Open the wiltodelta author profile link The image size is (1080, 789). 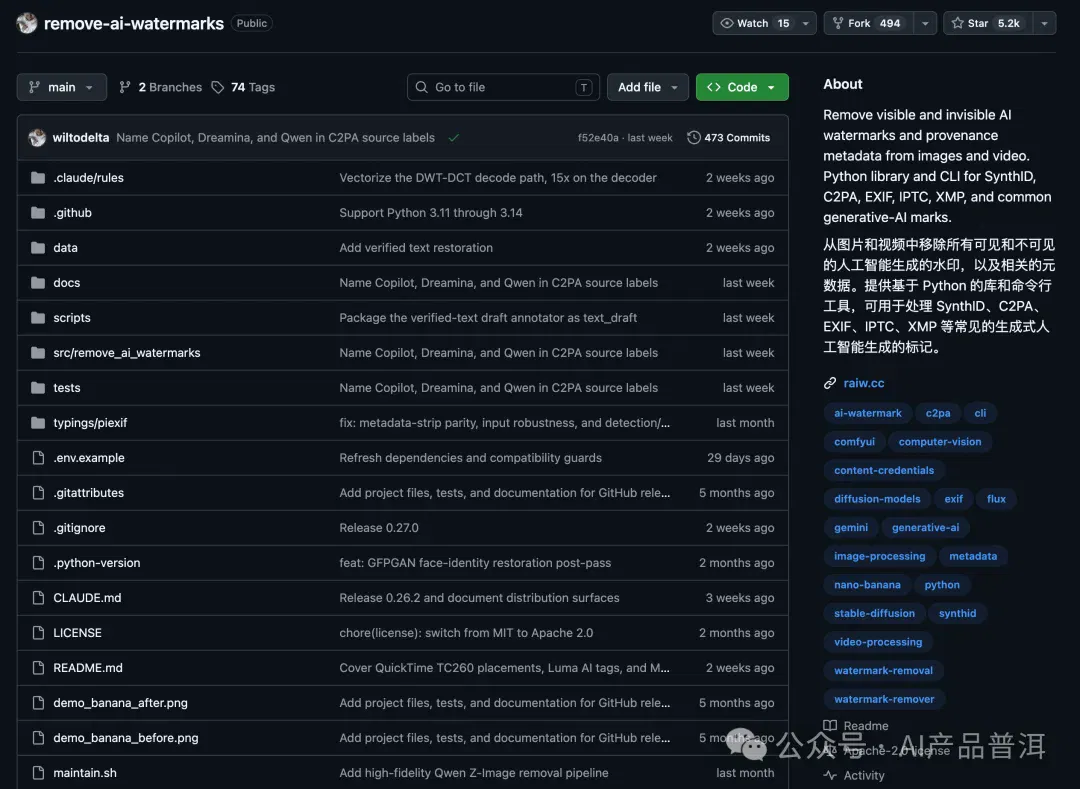(81, 138)
